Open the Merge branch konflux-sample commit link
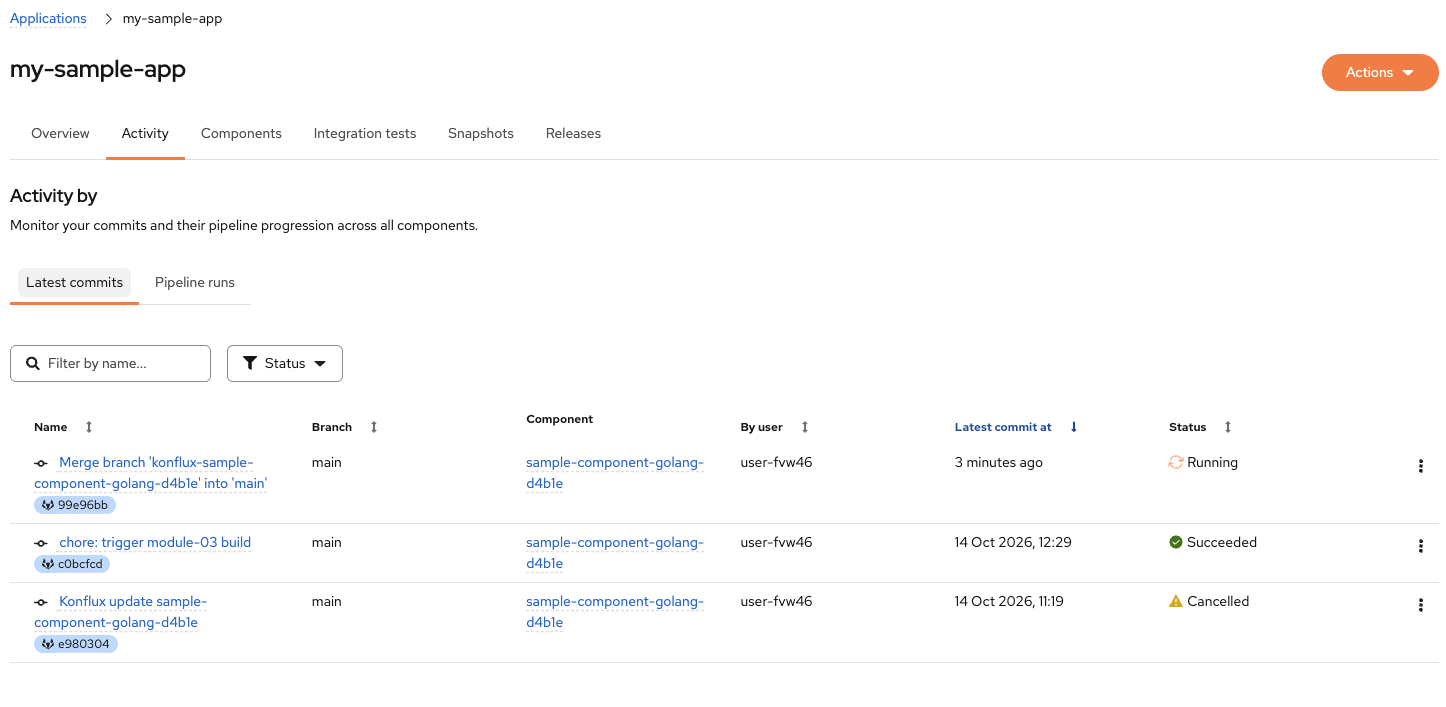Viewport: 1446px width, 707px height. [151, 473]
